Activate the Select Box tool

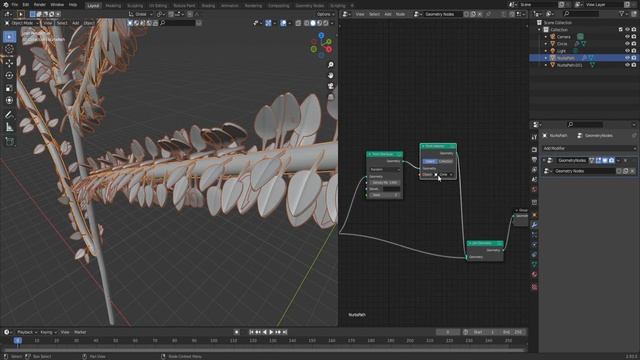click(9, 37)
